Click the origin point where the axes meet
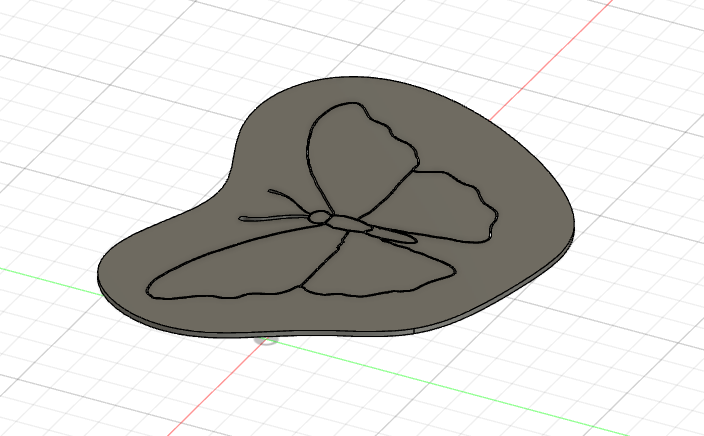 click(x=266, y=341)
